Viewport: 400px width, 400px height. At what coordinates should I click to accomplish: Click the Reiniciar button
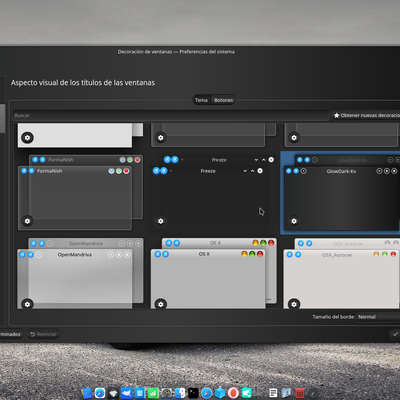[43, 334]
